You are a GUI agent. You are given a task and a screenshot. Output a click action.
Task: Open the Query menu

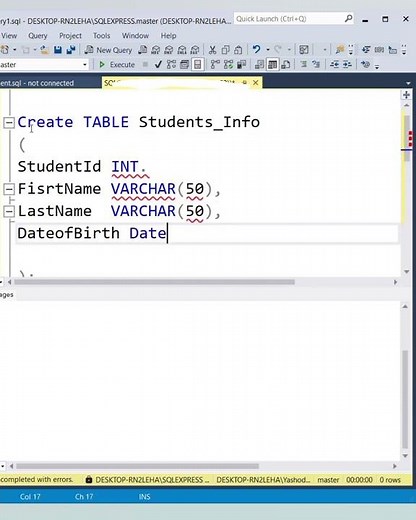(x=38, y=36)
